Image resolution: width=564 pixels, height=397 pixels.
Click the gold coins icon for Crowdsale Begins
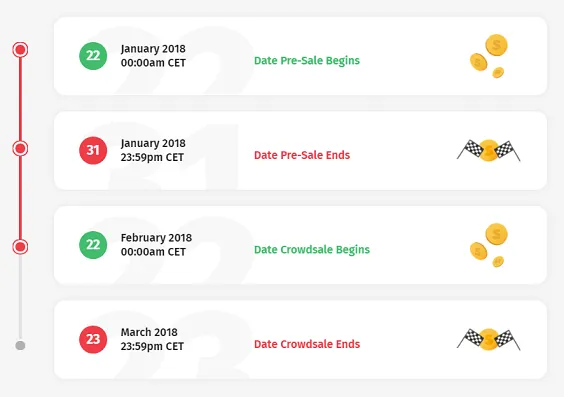tap(489, 245)
